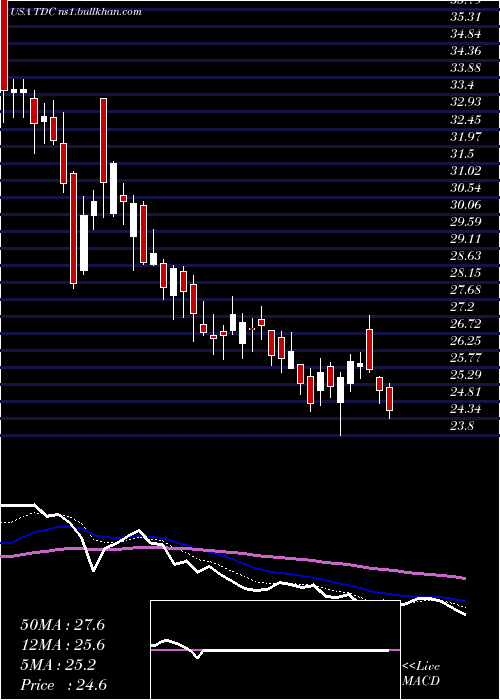Click the '12MA : 25.6' readout

click(62, 645)
